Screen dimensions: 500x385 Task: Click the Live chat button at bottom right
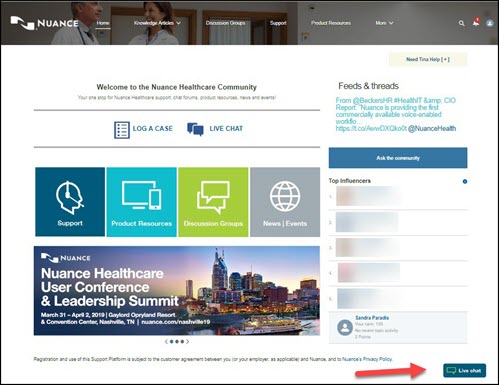pos(464,370)
